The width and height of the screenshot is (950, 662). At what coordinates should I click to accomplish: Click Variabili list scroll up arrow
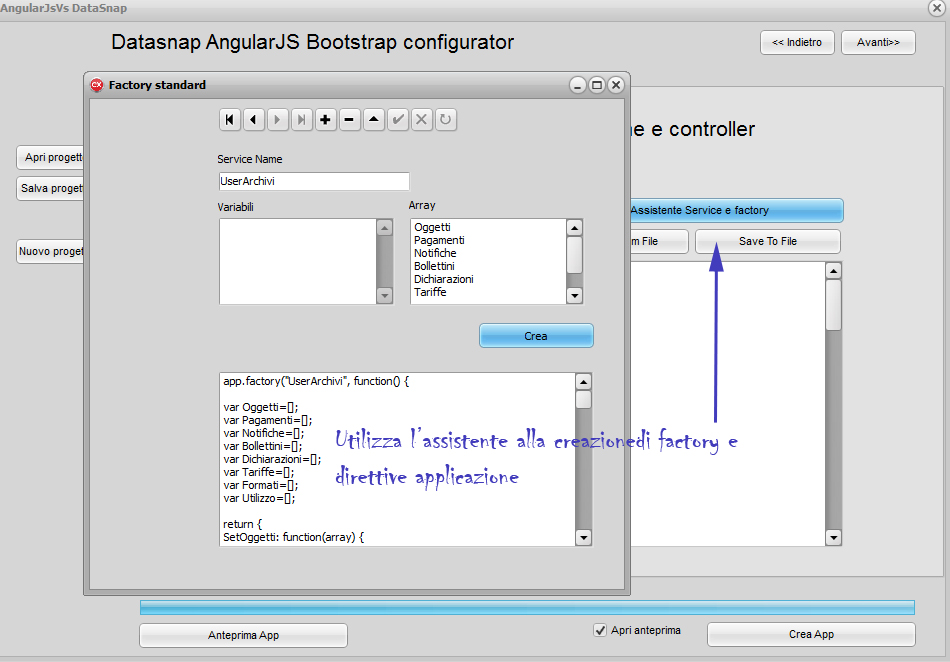pos(385,227)
